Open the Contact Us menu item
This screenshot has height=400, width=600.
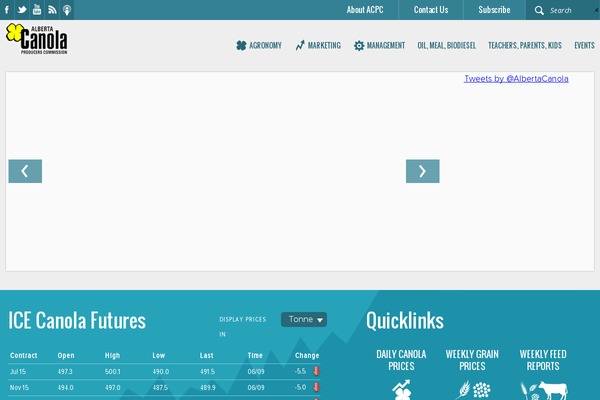click(431, 10)
